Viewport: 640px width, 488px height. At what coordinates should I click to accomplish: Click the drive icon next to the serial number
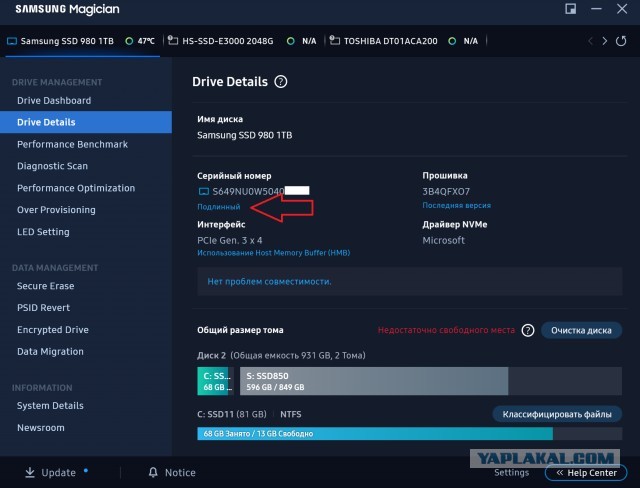click(203, 191)
